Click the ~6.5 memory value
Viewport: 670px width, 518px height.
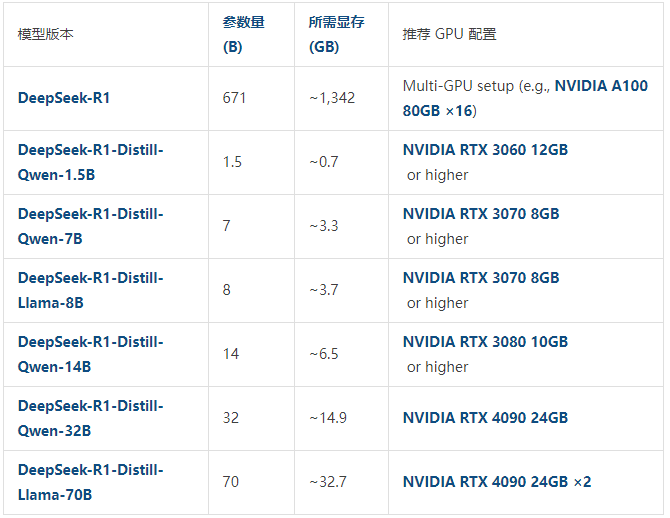(x=323, y=354)
